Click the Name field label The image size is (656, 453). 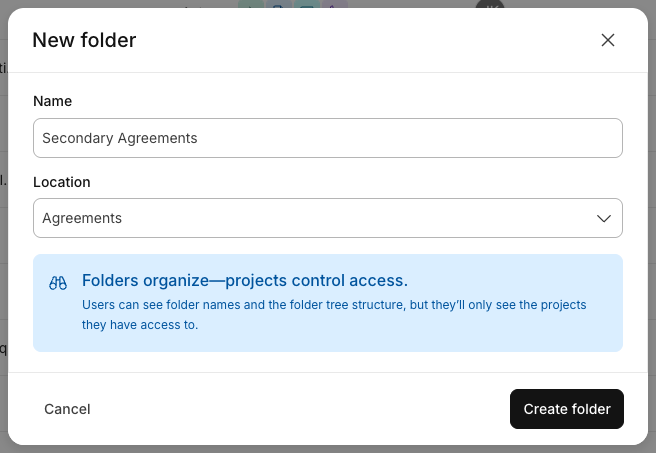[x=53, y=101]
